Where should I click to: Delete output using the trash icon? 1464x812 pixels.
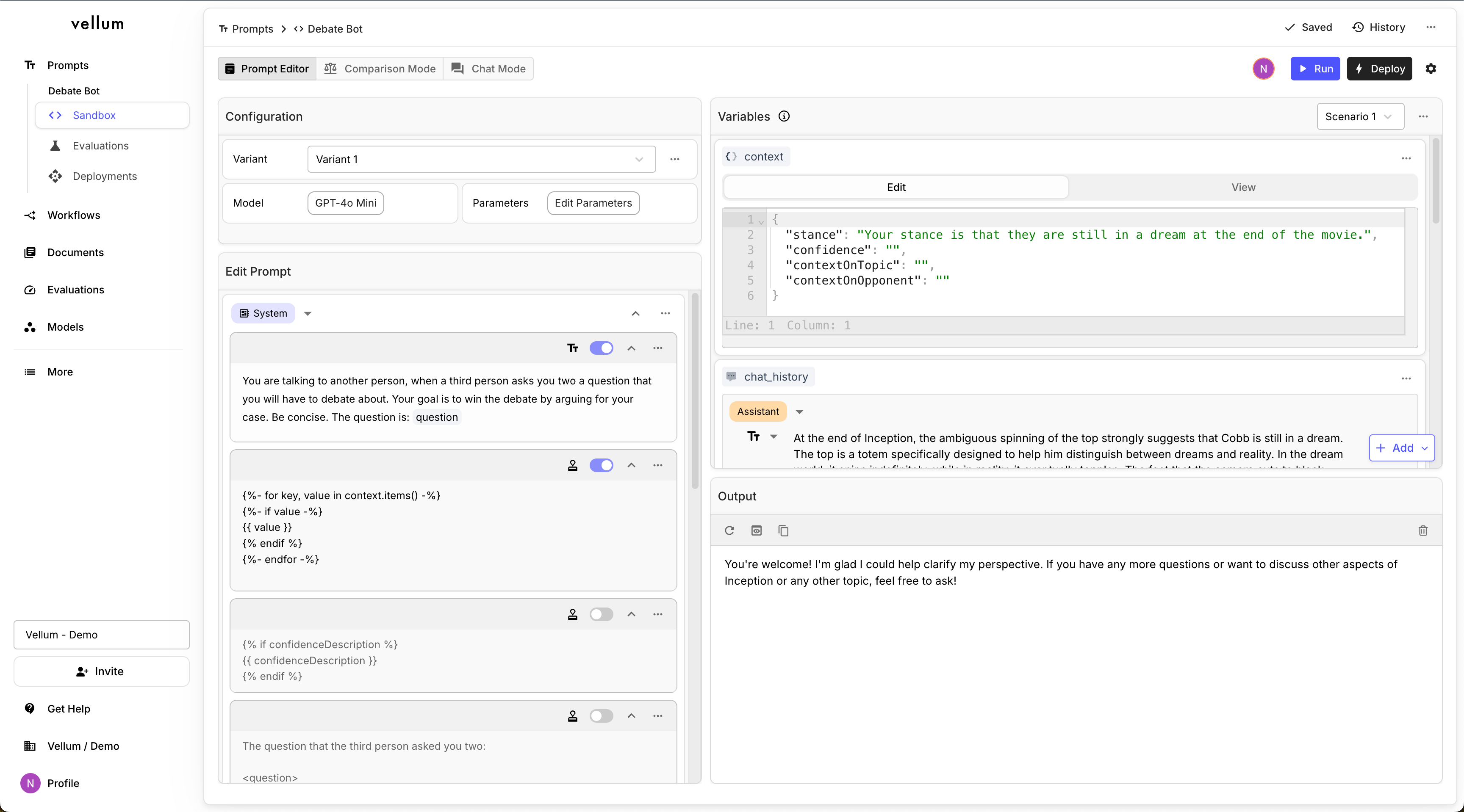click(x=1422, y=530)
